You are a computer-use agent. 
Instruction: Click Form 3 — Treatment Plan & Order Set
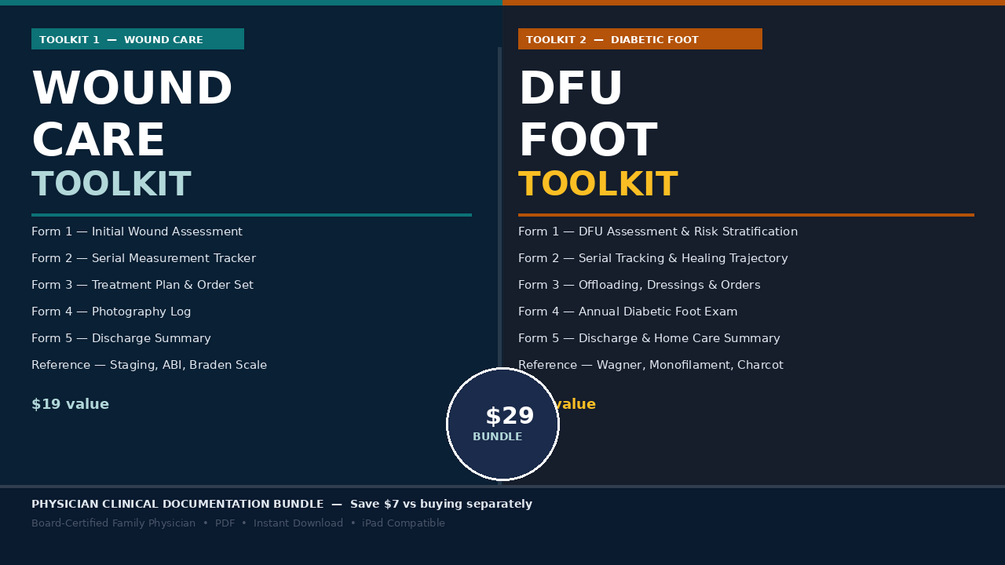(142, 284)
